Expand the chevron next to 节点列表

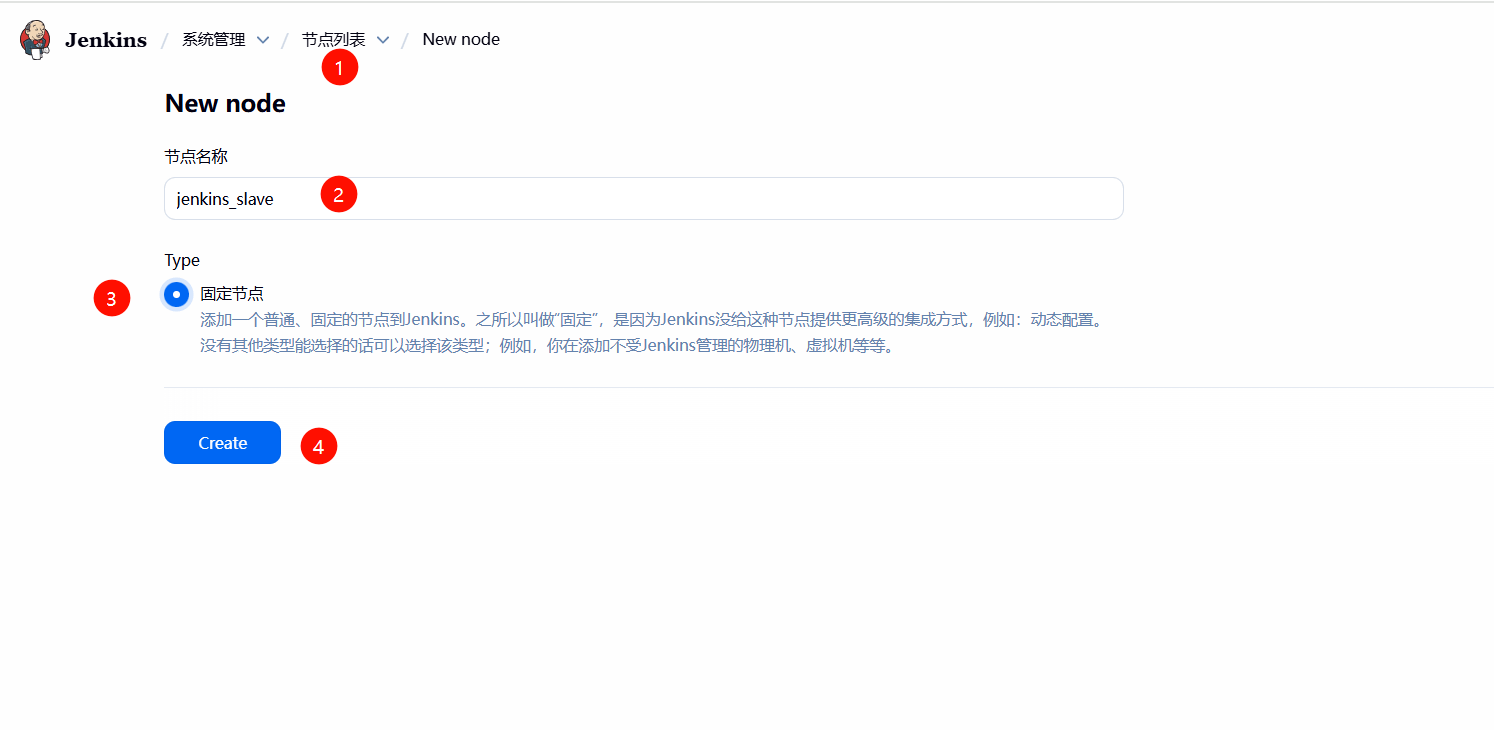point(383,40)
